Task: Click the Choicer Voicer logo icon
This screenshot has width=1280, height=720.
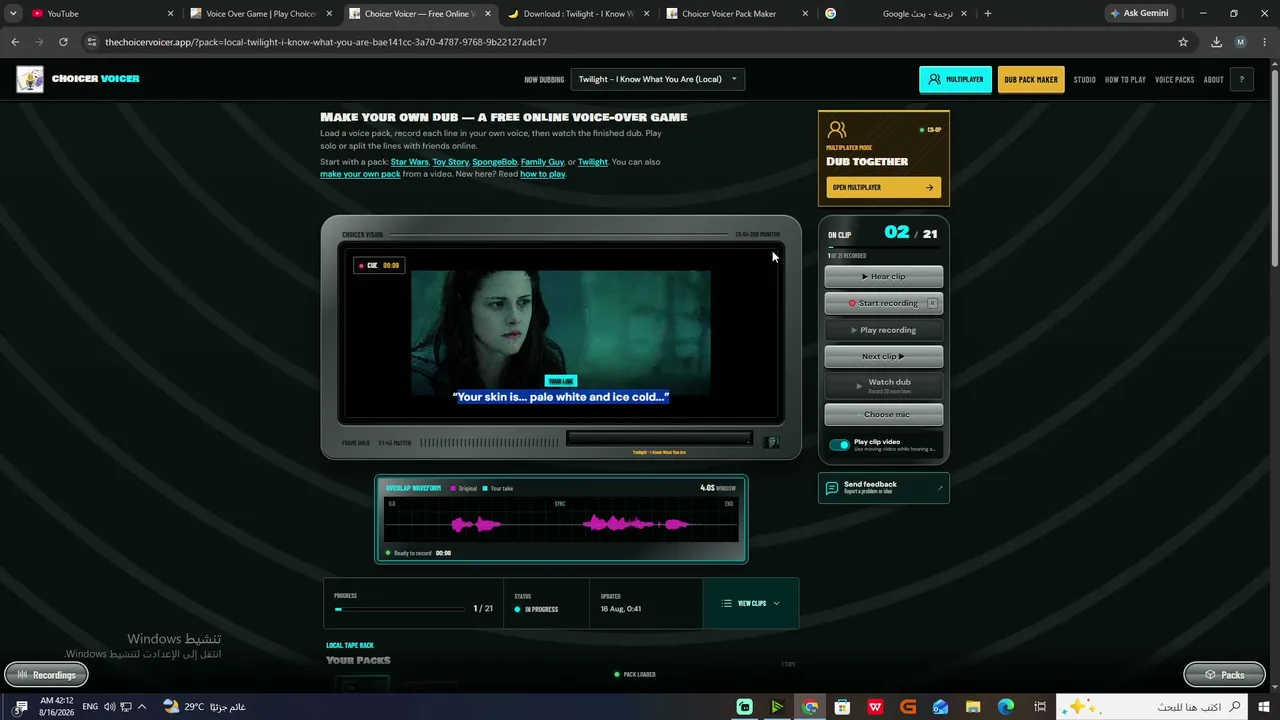Action: click(30, 79)
